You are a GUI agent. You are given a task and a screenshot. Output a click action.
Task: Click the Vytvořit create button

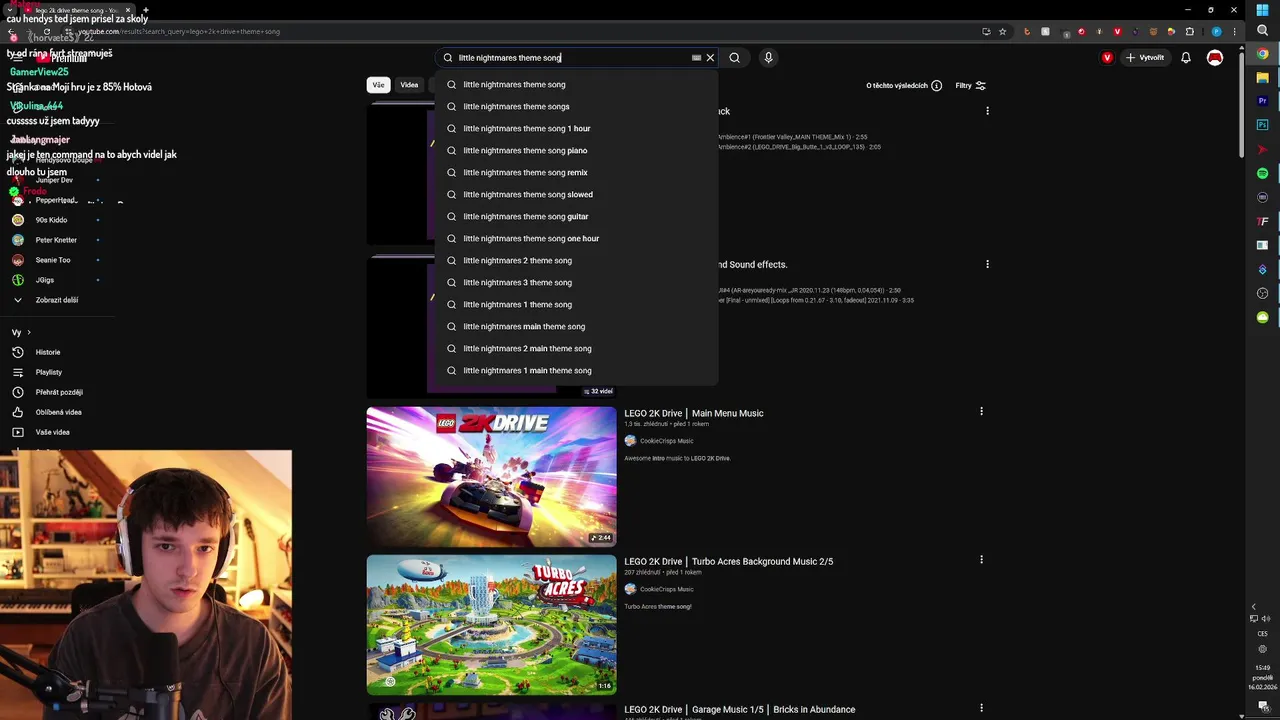1145,58
